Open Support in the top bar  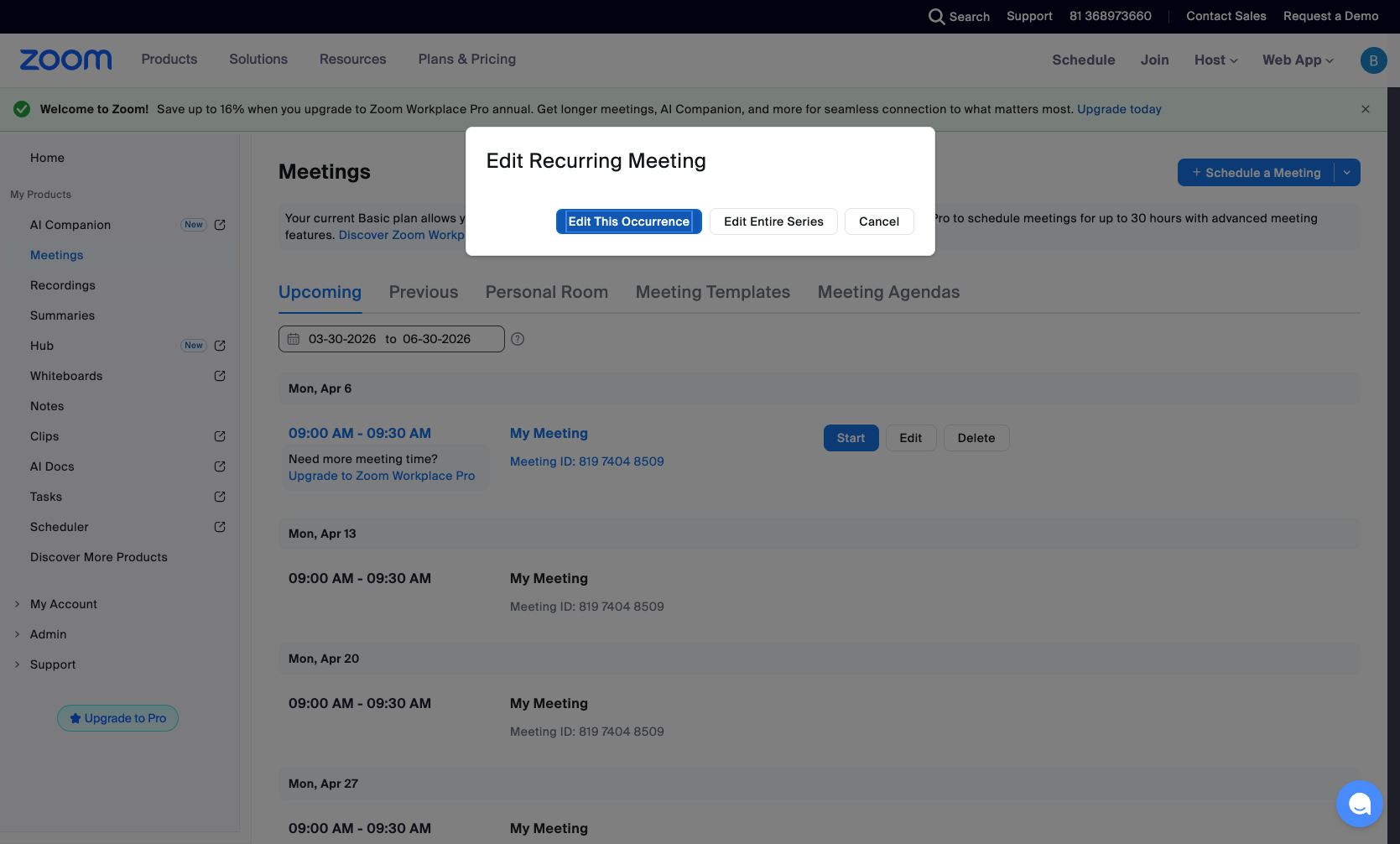click(1030, 17)
